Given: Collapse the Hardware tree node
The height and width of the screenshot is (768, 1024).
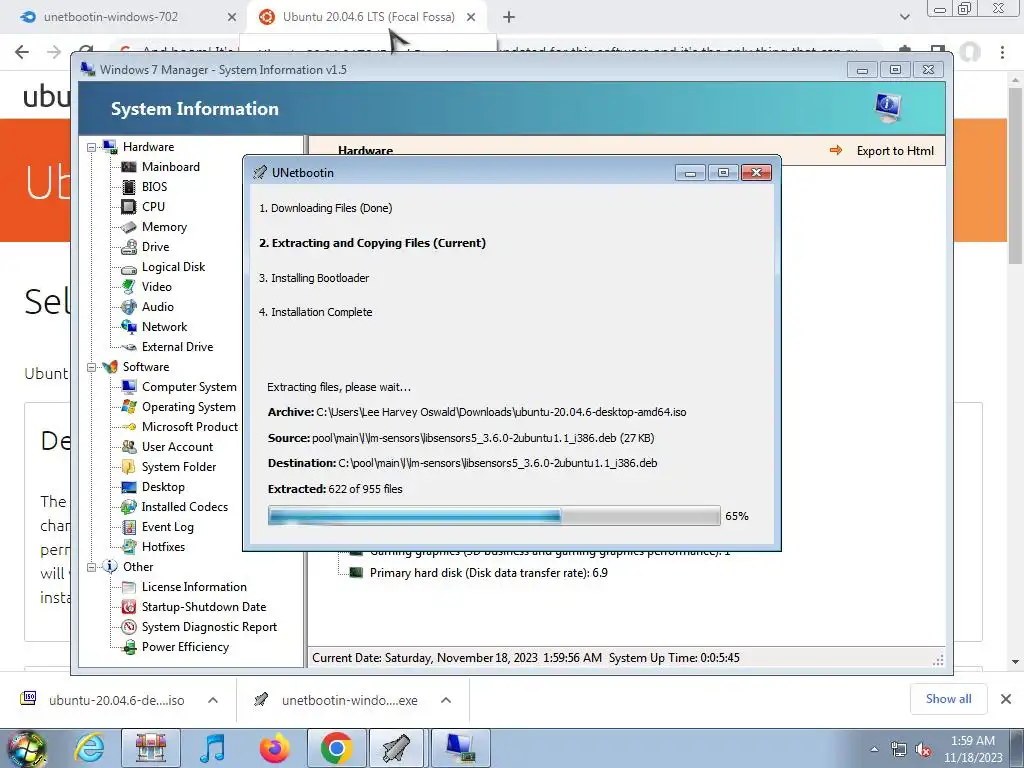Looking at the screenshot, I should (91, 148).
